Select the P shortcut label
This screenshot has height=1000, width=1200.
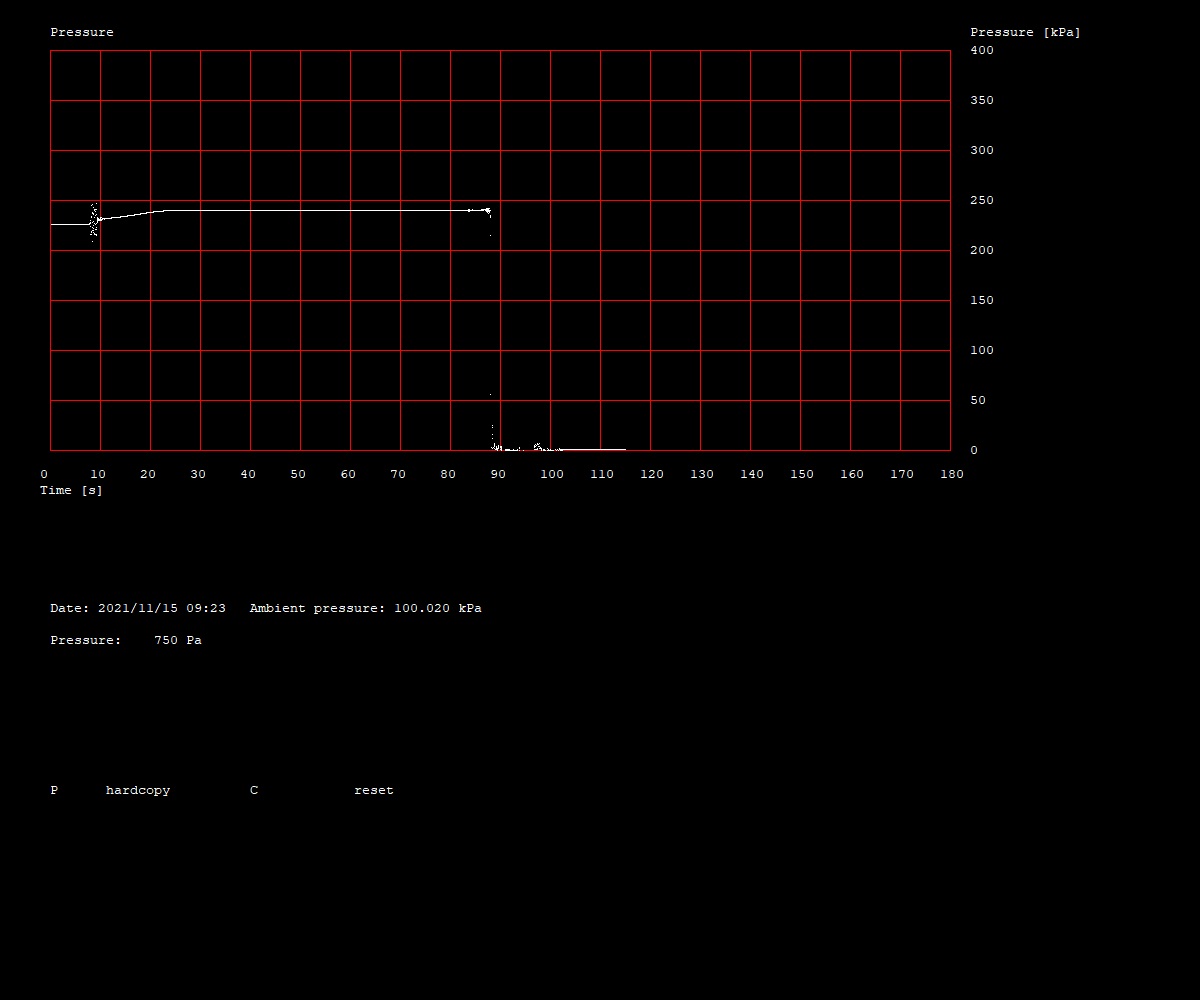[54, 790]
